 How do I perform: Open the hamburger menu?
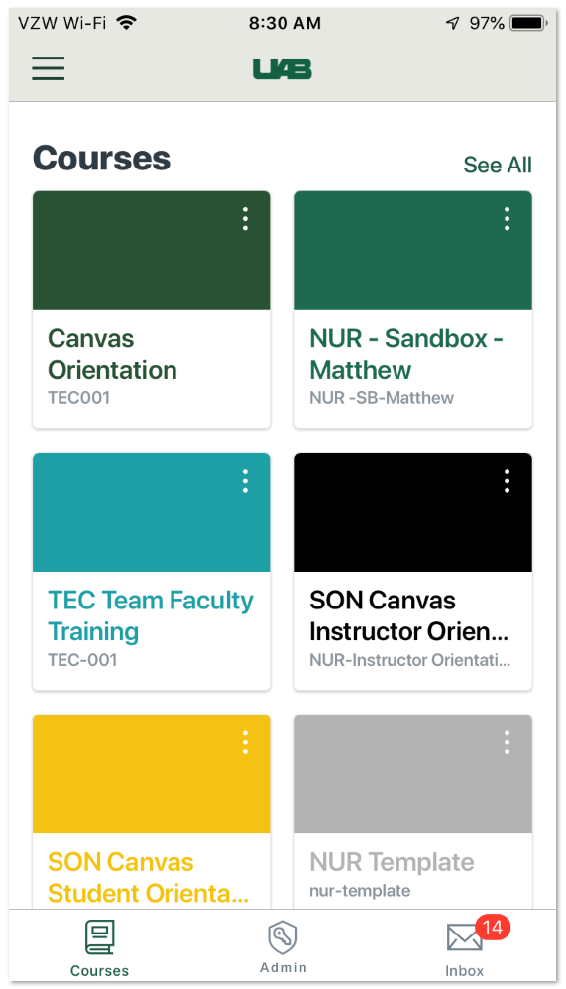[x=48, y=68]
